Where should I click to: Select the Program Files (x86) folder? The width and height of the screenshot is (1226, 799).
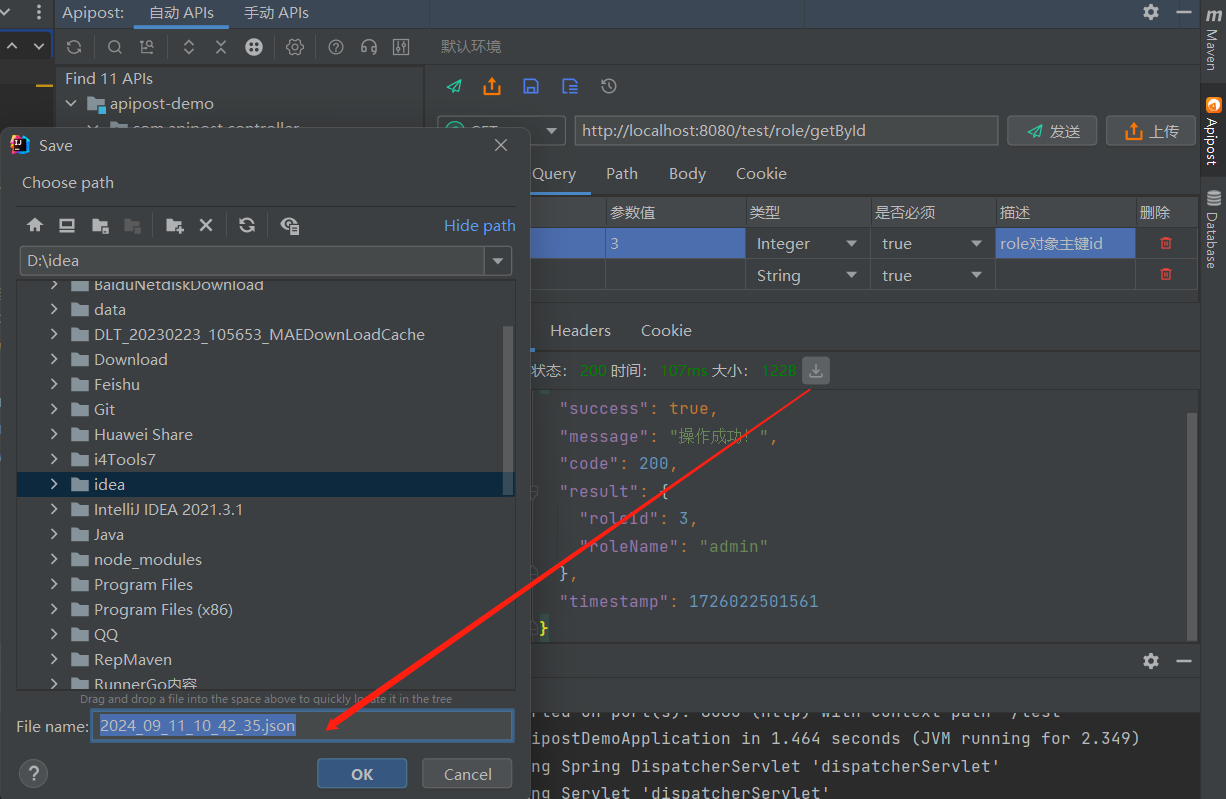coord(163,610)
